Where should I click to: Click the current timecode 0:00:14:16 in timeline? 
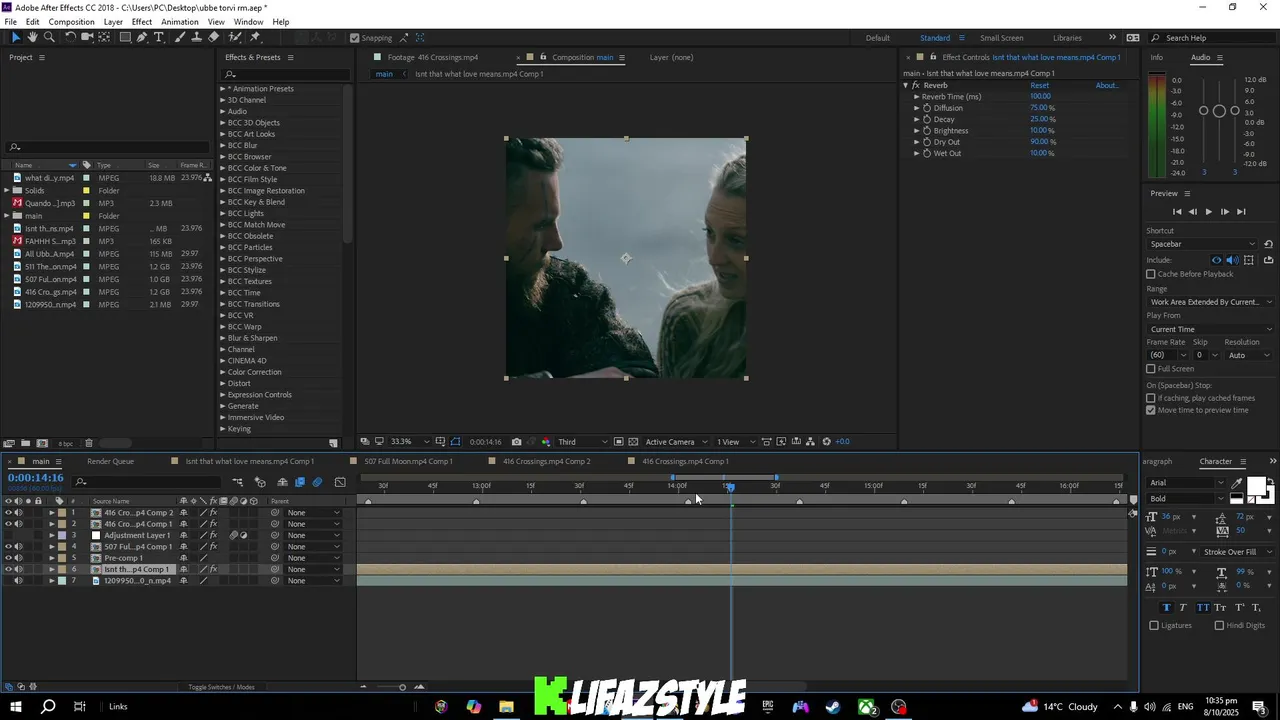click(36, 478)
